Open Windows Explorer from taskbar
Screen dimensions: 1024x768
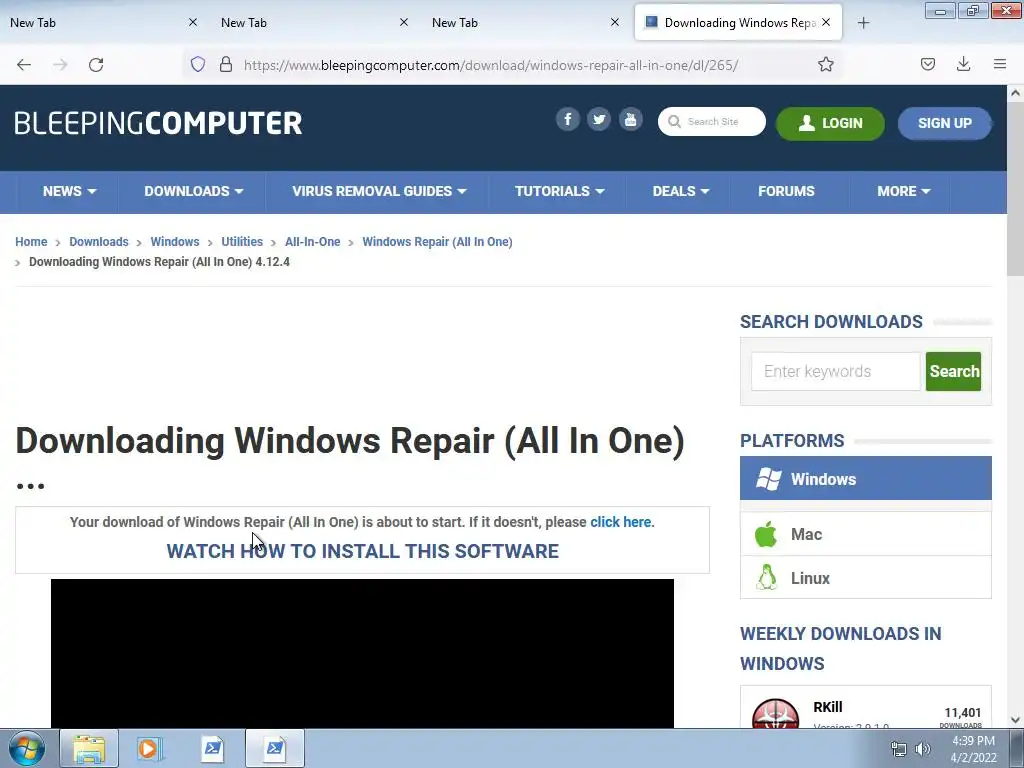(89, 748)
